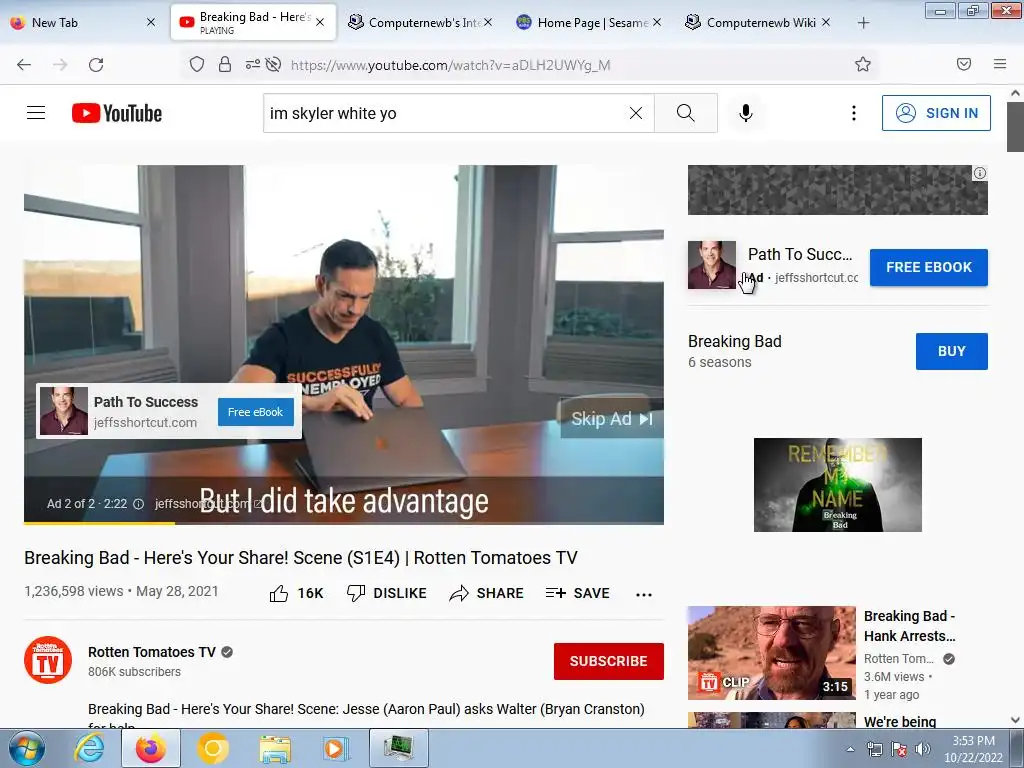Open the taskbar clock showing 3:53 PM
This screenshot has width=1024, height=768.
click(974, 749)
